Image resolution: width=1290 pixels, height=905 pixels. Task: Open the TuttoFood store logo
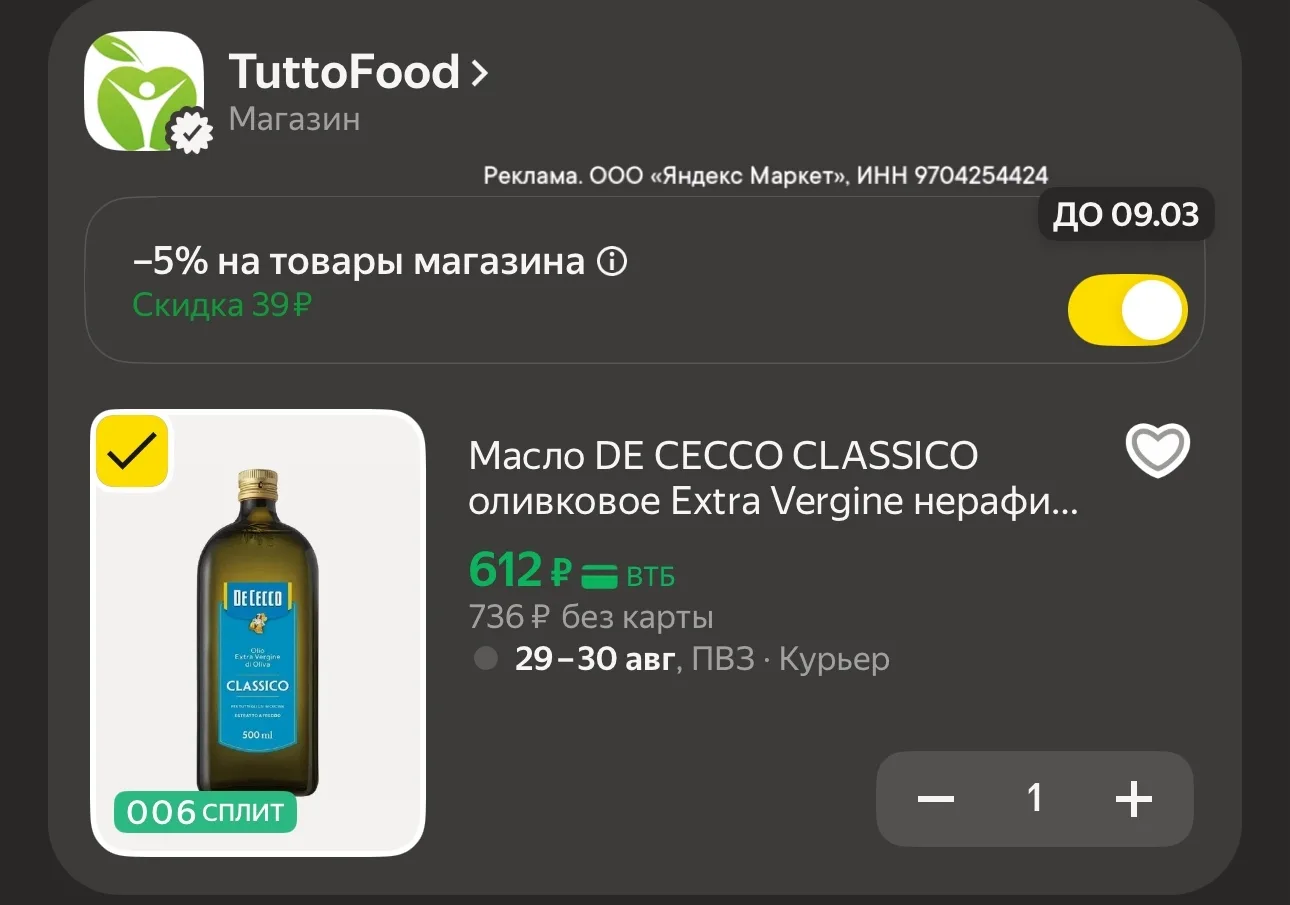[x=144, y=92]
